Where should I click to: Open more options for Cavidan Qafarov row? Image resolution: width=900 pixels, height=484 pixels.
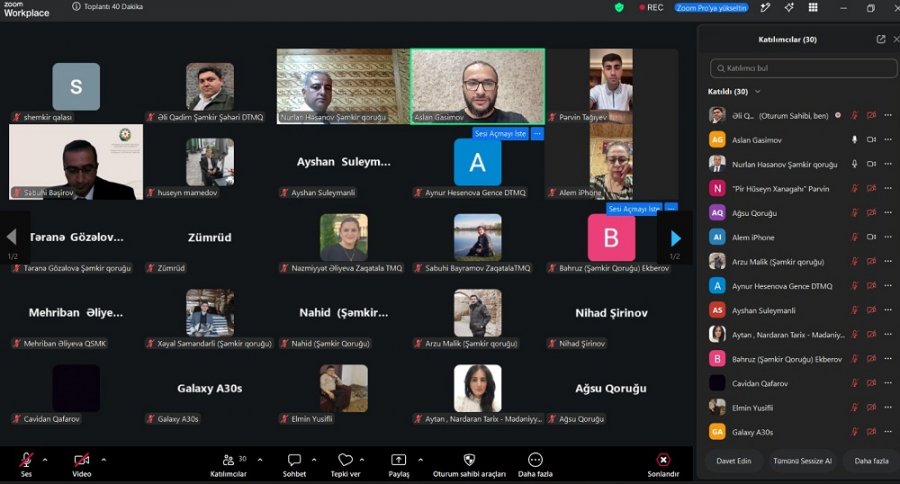pyautogui.click(x=888, y=383)
